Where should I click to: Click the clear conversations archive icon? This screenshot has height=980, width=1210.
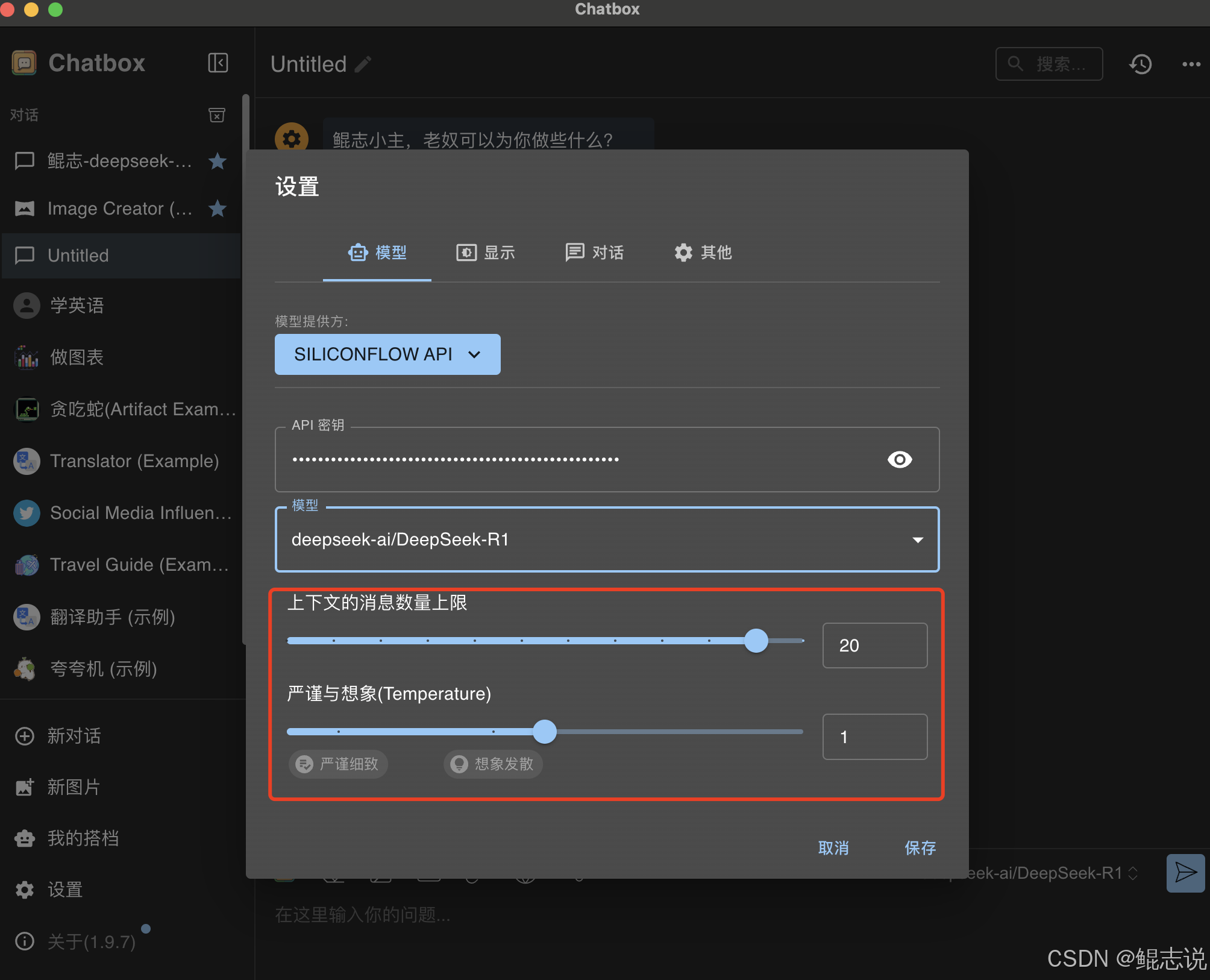(x=217, y=115)
